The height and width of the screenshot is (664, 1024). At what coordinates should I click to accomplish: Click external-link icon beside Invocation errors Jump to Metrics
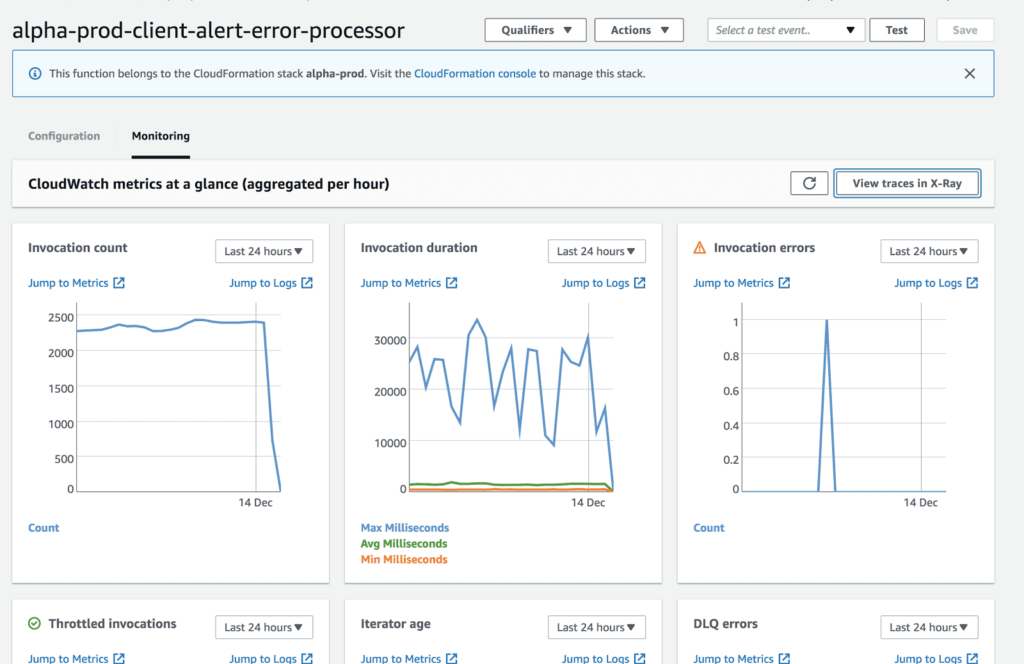784,283
